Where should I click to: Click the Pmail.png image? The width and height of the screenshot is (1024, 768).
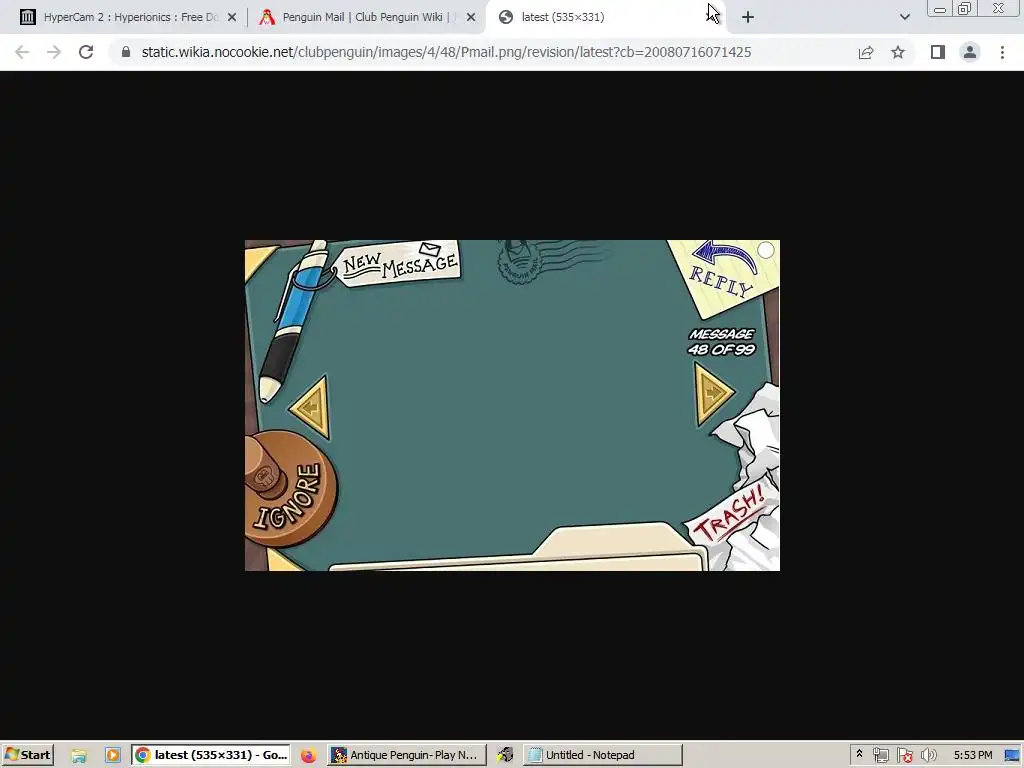pos(512,405)
